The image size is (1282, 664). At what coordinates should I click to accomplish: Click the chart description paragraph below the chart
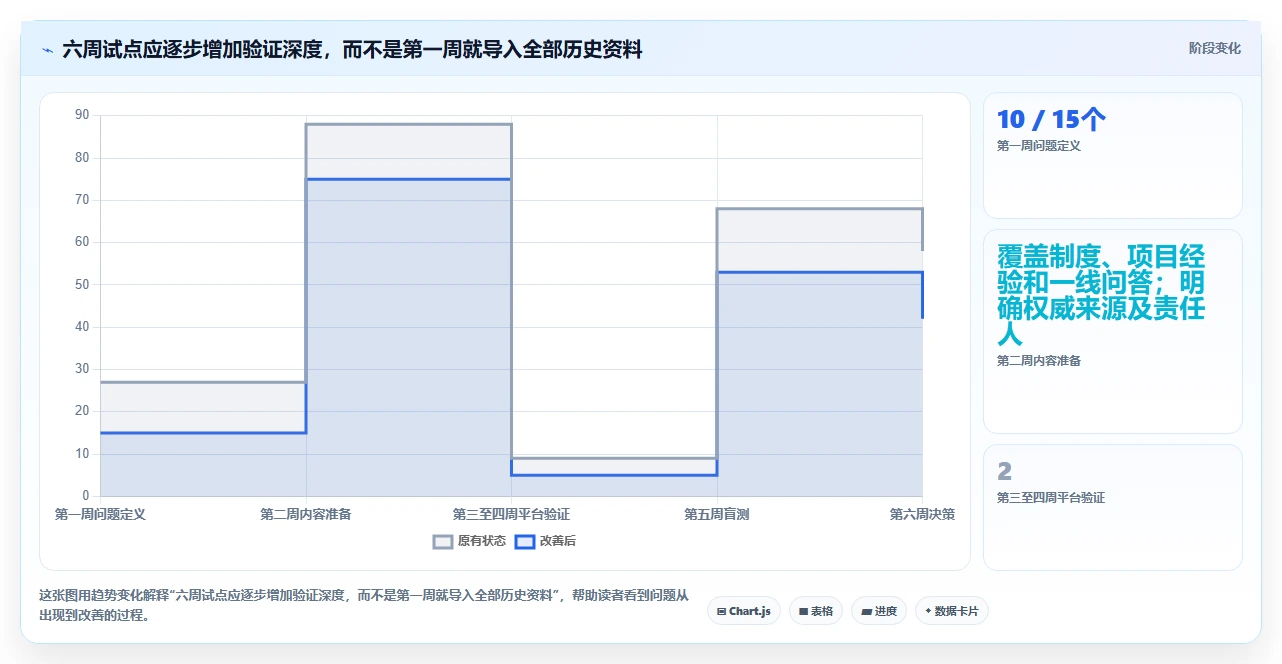click(x=364, y=605)
